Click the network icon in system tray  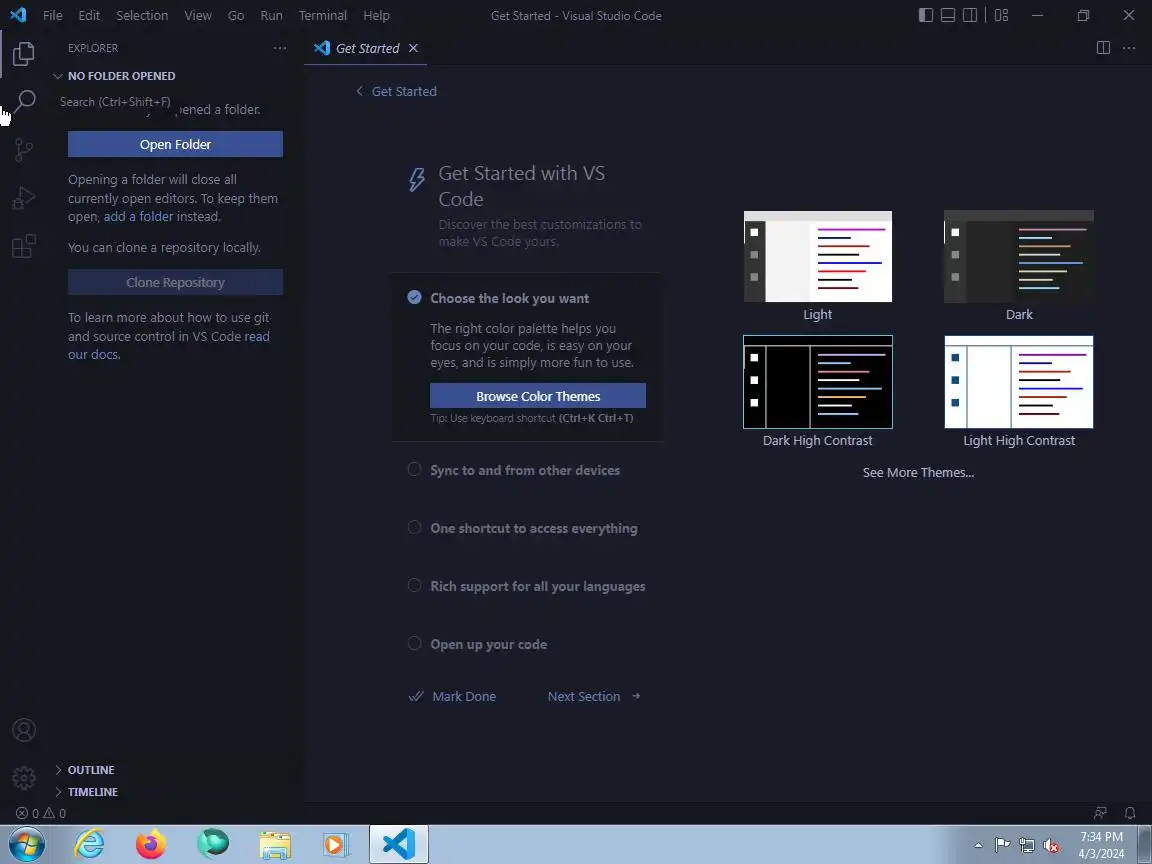tap(1027, 845)
